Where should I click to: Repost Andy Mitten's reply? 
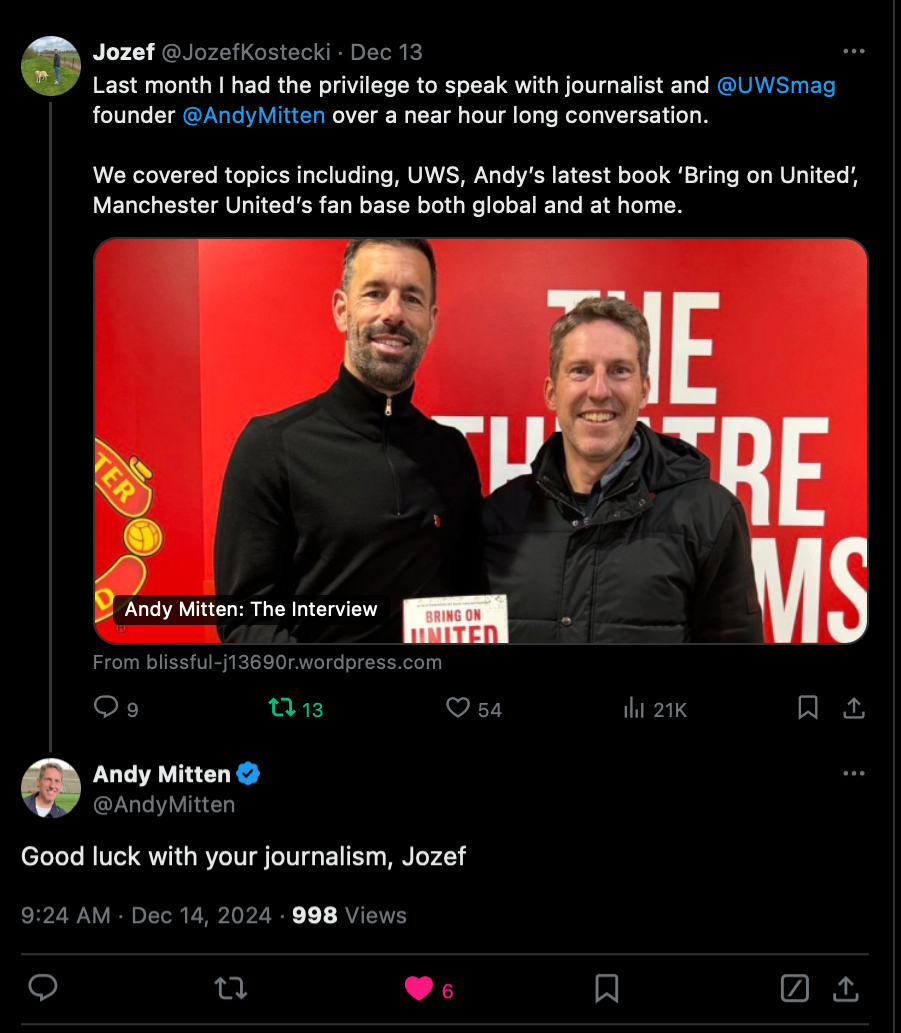[231, 988]
